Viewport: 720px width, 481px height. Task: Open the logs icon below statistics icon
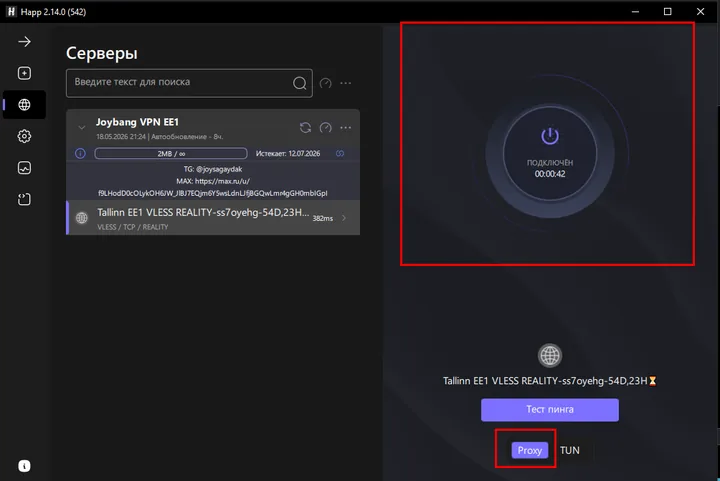[24, 199]
